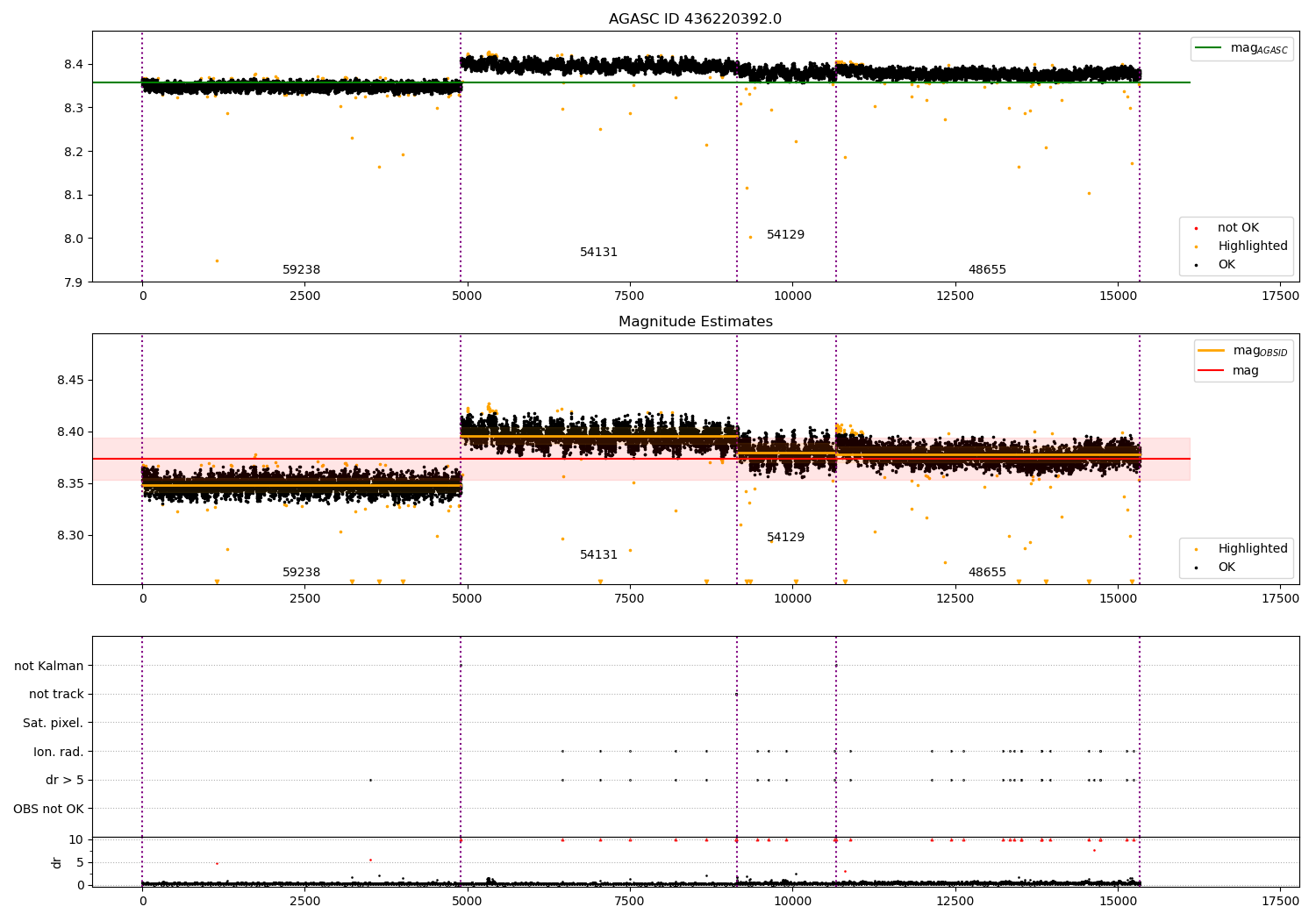Click obsid label 54131 in the AGASC ID plot
Screen dimensions: 1316x921
(598, 253)
